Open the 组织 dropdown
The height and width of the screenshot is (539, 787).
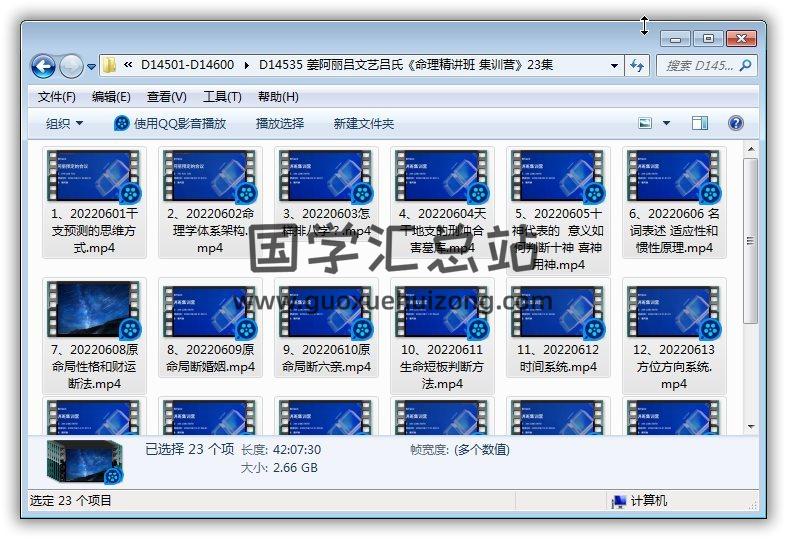[64, 123]
